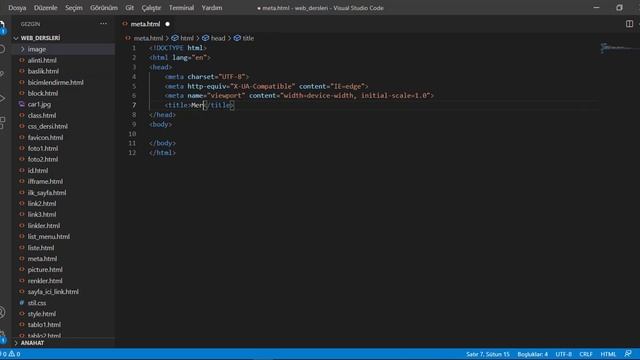
Task: Click HTML language mode status
Action: [x=608, y=354]
